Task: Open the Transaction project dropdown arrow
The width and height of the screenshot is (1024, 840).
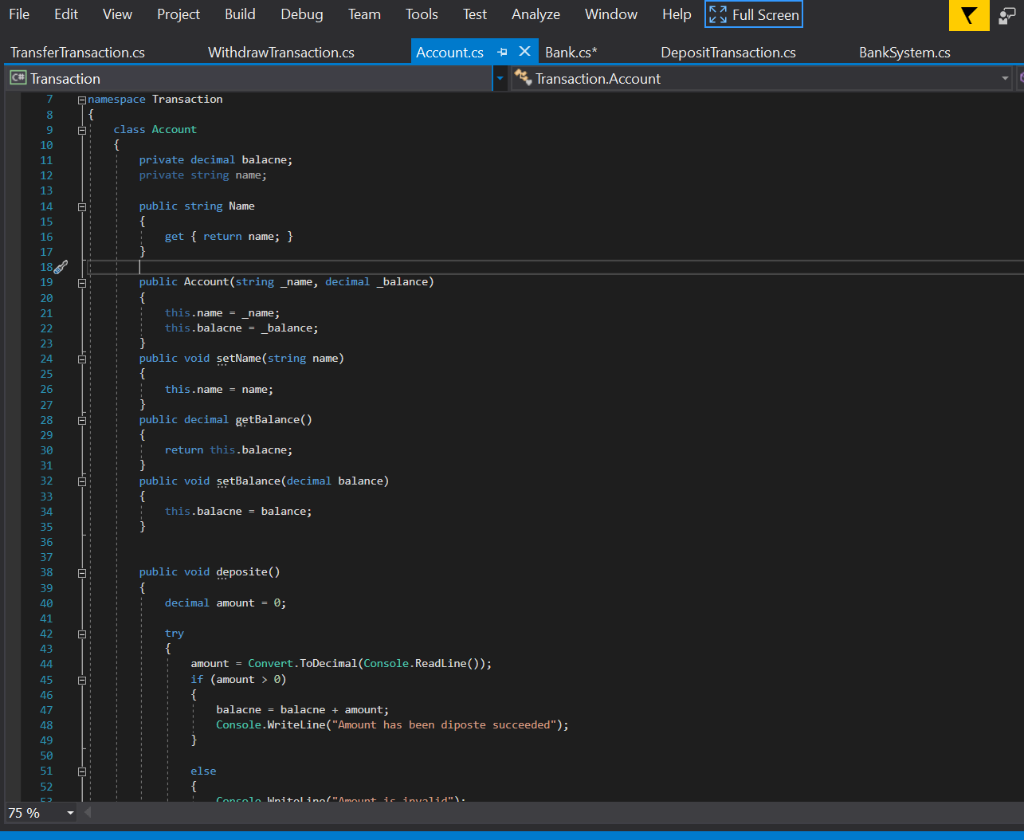Action: coord(500,78)
